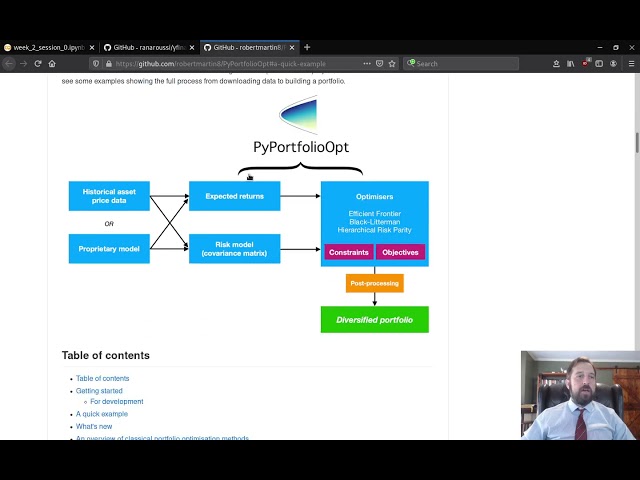Click the 'Expected returns' diagram box

235,196
